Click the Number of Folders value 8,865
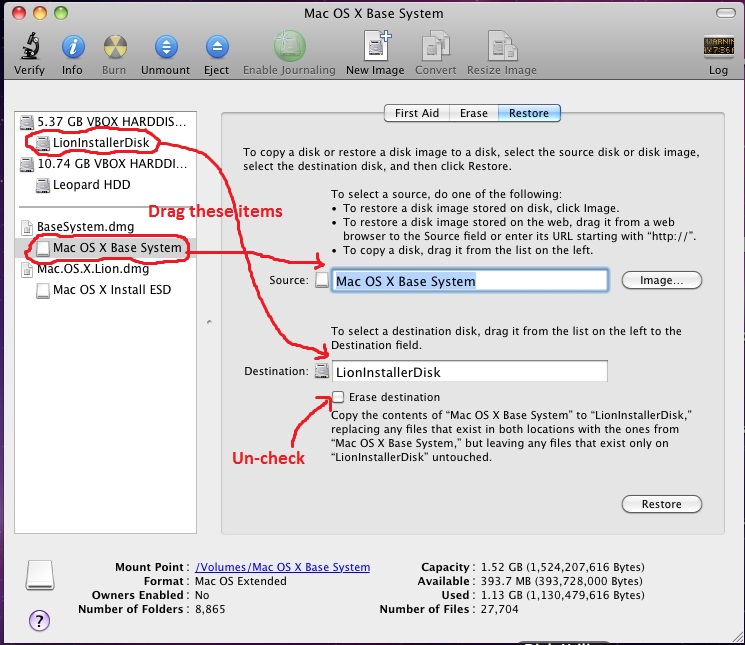 coord(210,609)
